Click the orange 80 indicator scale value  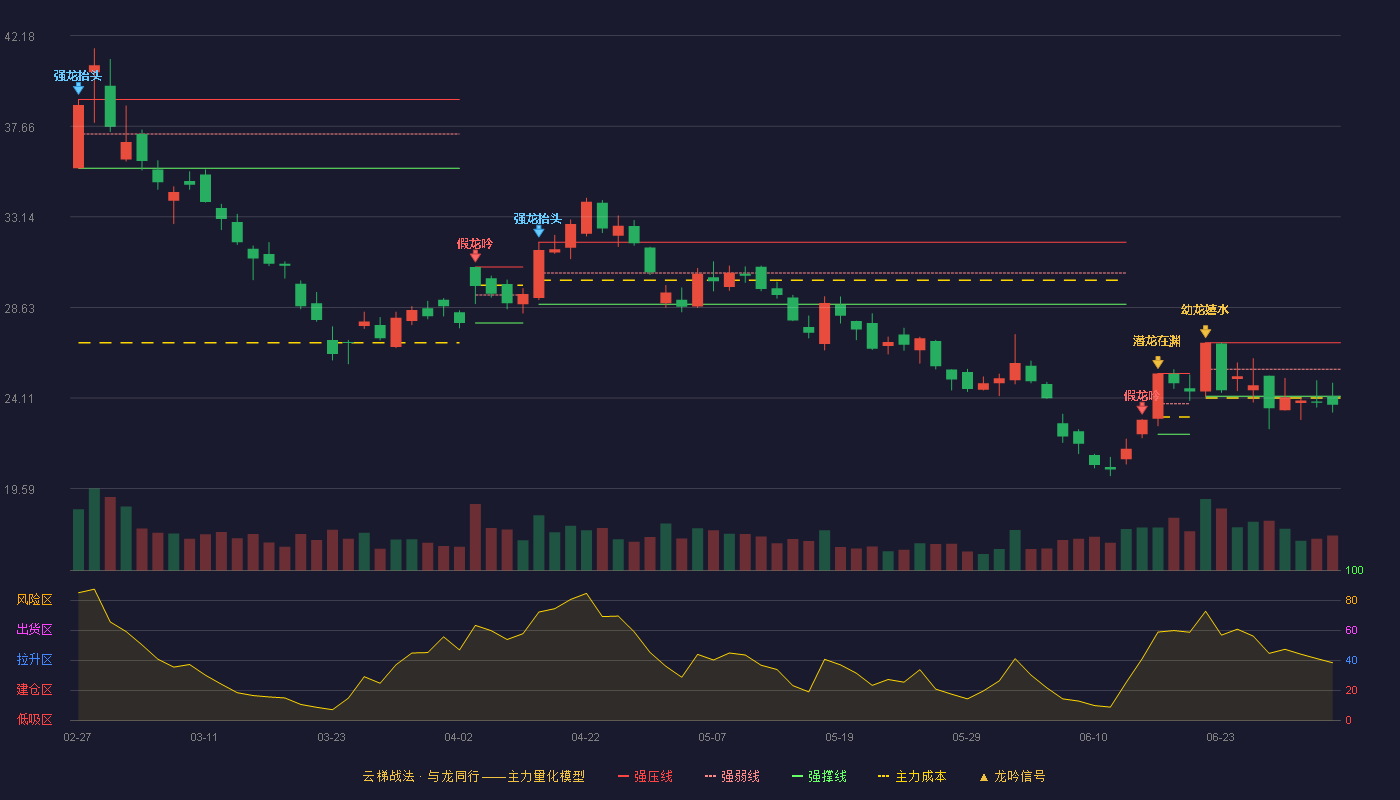coord(1351,600)
